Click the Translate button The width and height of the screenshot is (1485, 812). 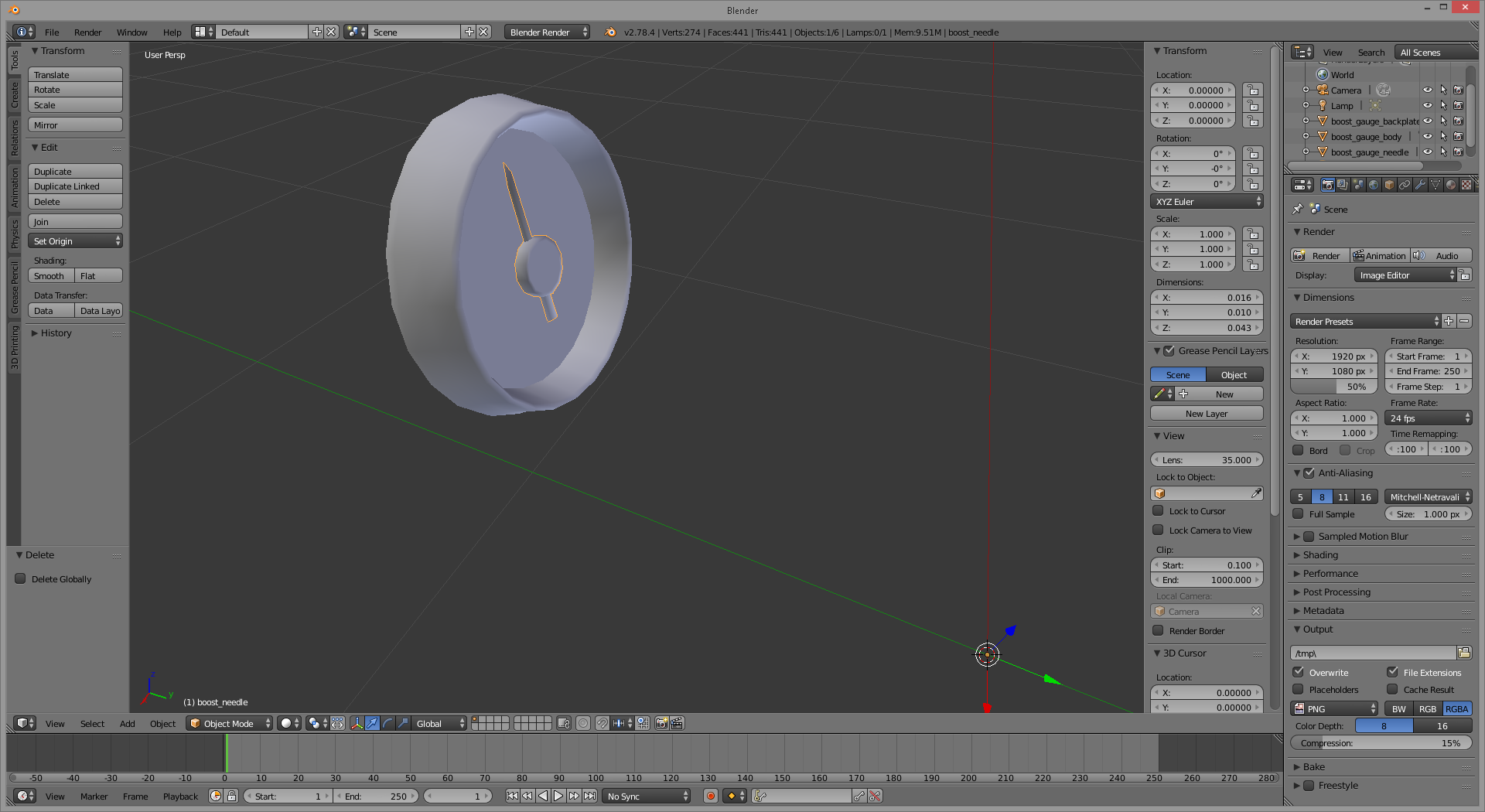(75, 74)
